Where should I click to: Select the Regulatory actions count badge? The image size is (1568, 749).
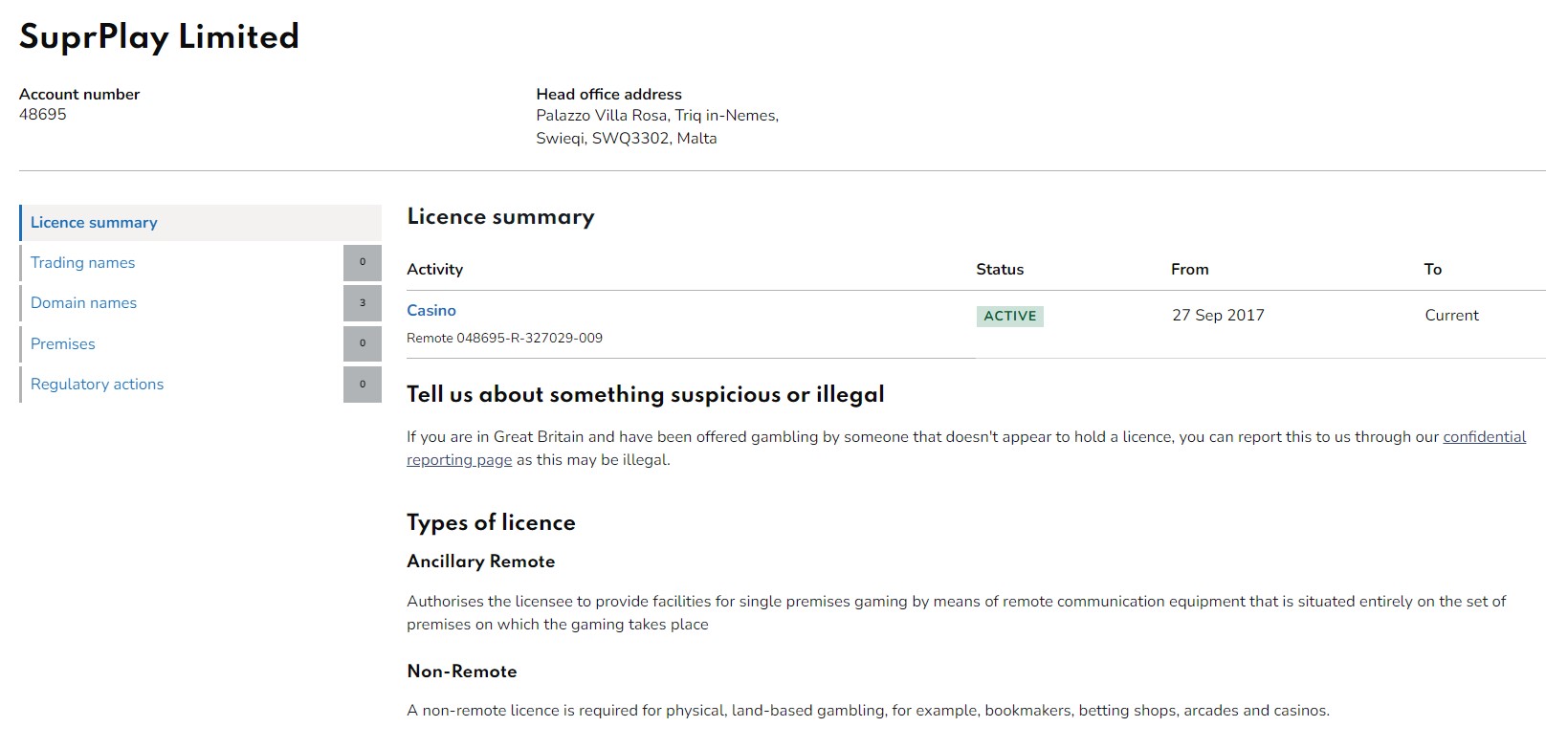(363, 385)
